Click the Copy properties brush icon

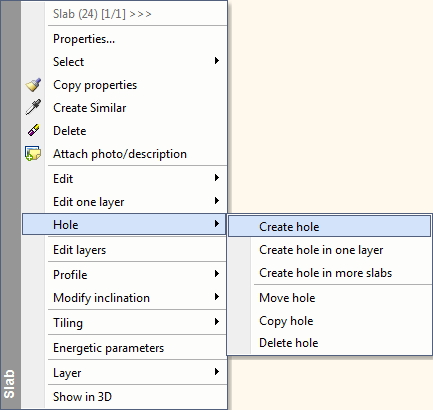pos(33,85)
